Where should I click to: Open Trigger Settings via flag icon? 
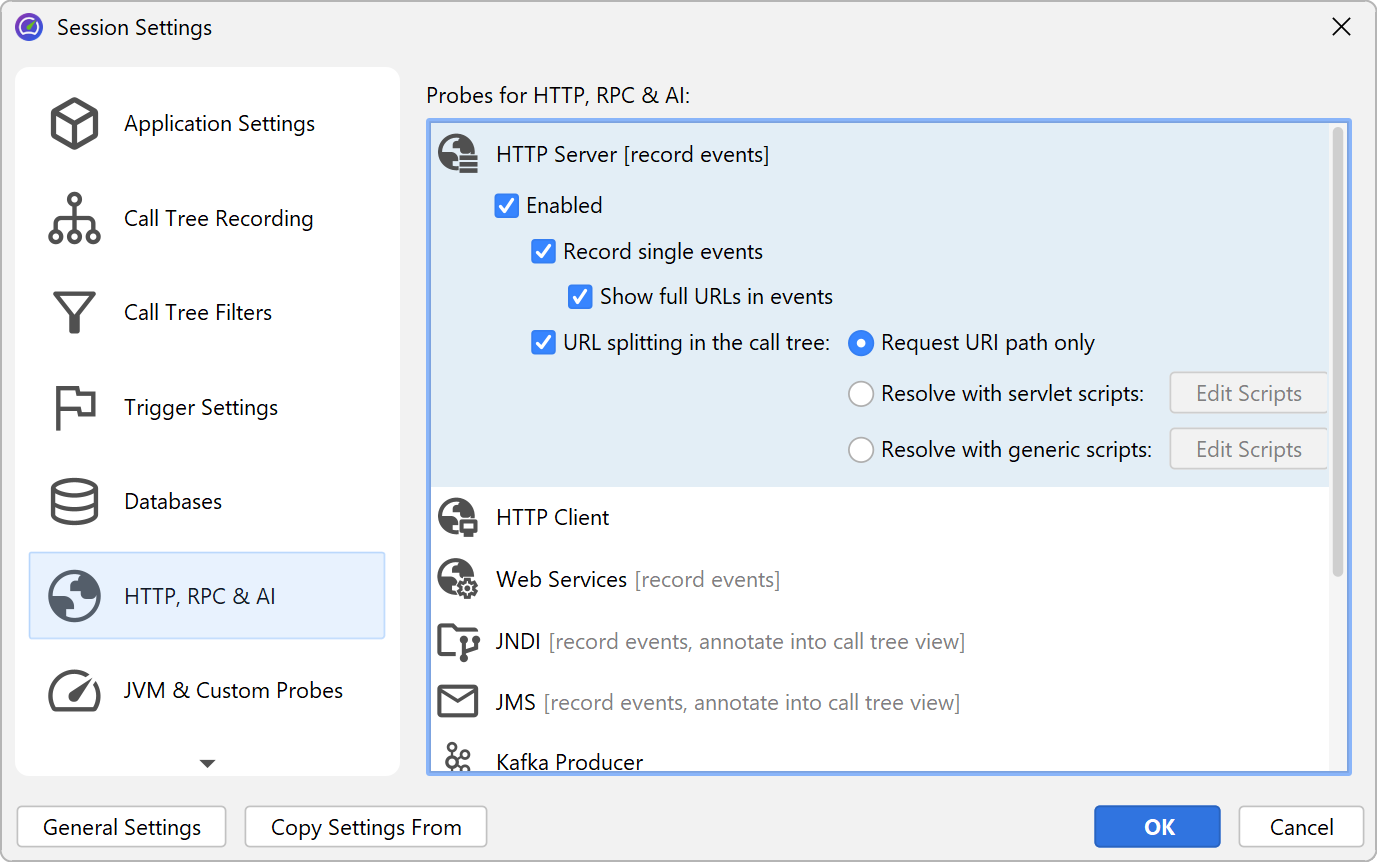[74, 408]
